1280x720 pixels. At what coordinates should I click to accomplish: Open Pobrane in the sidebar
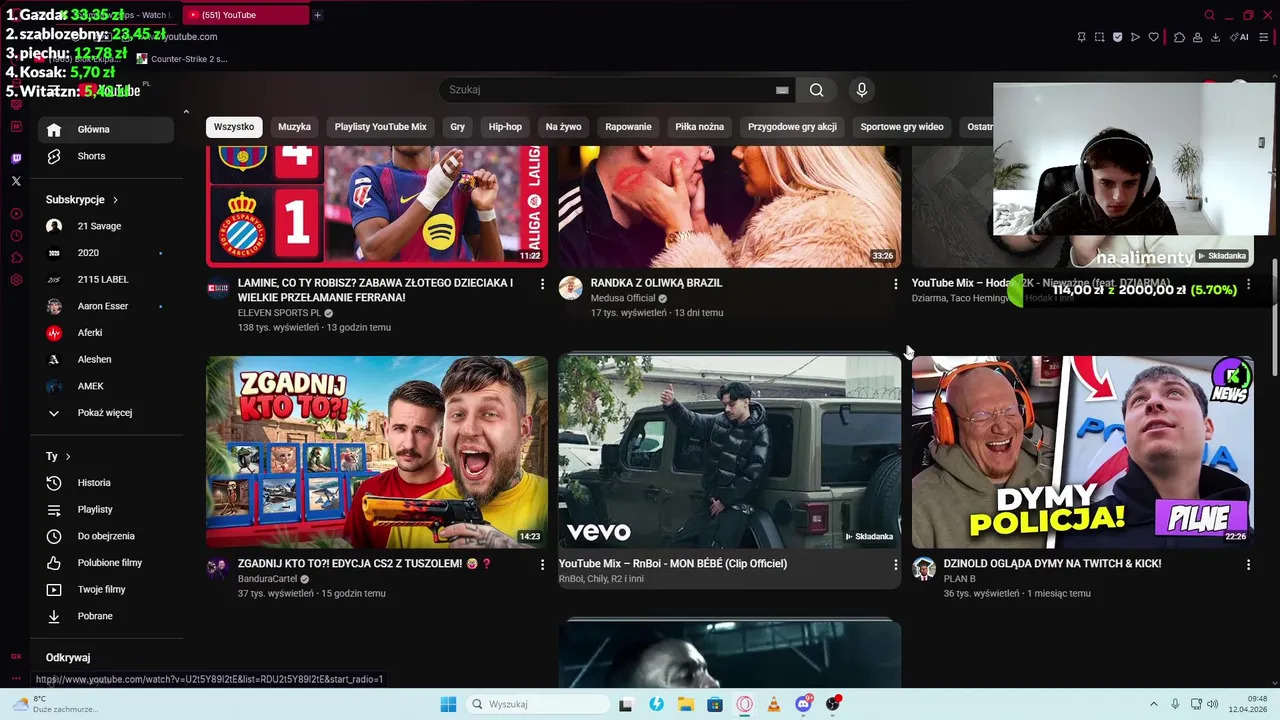[107, 616]
